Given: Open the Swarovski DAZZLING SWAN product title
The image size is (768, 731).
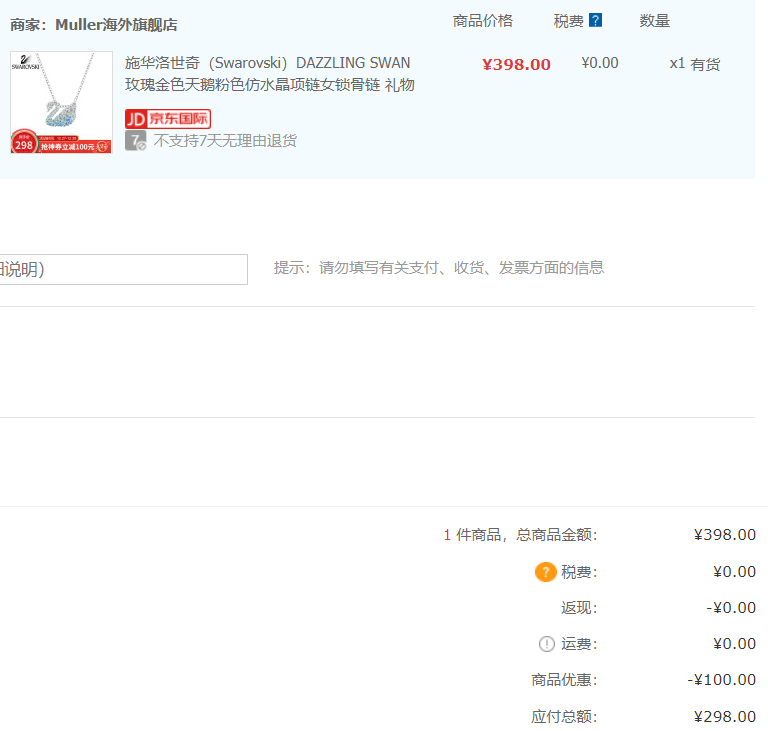Looking at the screenshot, I should [x=269, y=73].
